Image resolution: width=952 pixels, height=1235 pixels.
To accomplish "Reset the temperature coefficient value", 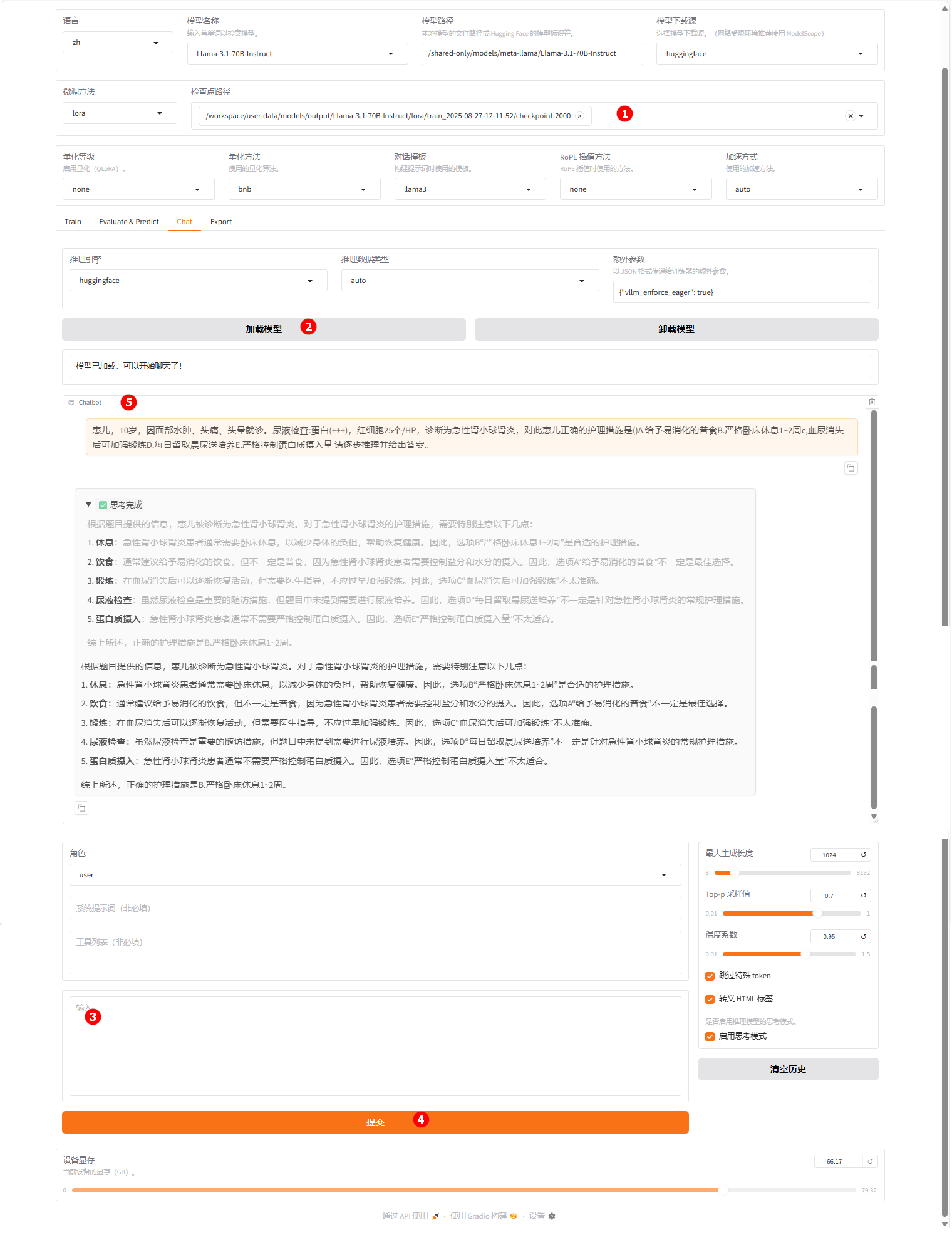I will [864, 937].
